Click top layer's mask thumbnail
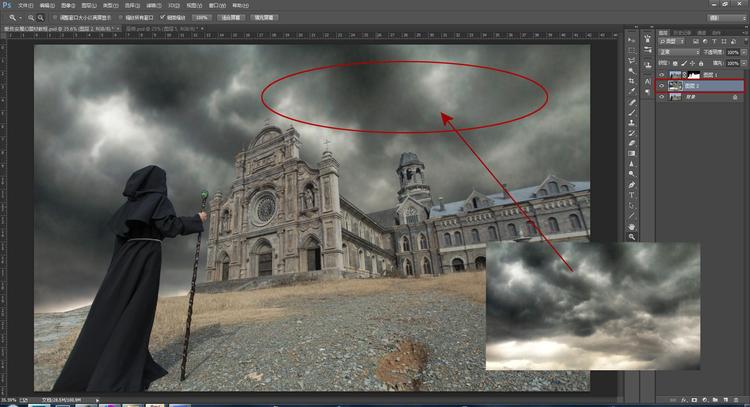Image resolution: width=750 pixels, height=407 pixels. click(x=694, y=75)
